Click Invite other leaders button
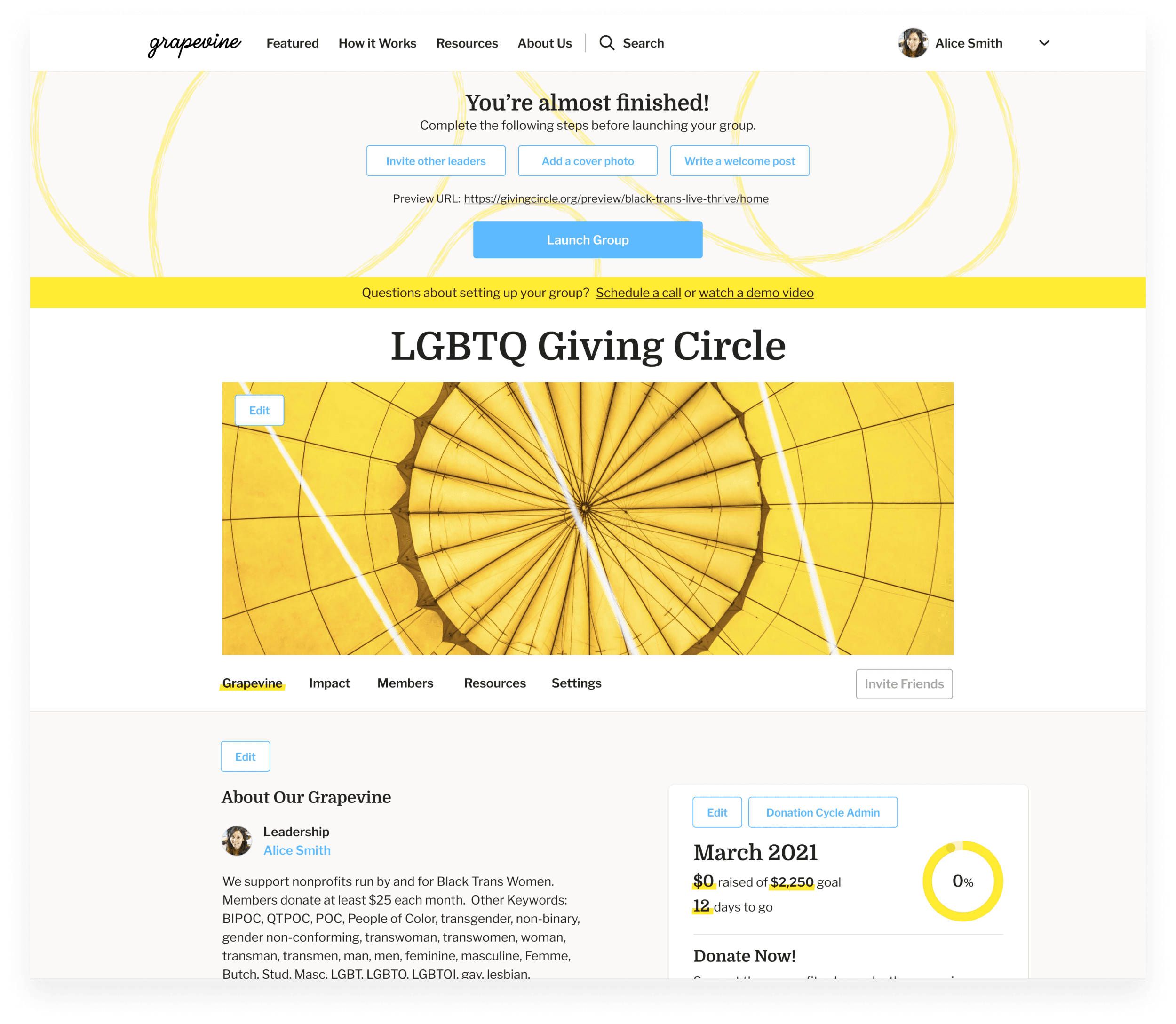The image size is (1176, 1024). coord(436,160)
